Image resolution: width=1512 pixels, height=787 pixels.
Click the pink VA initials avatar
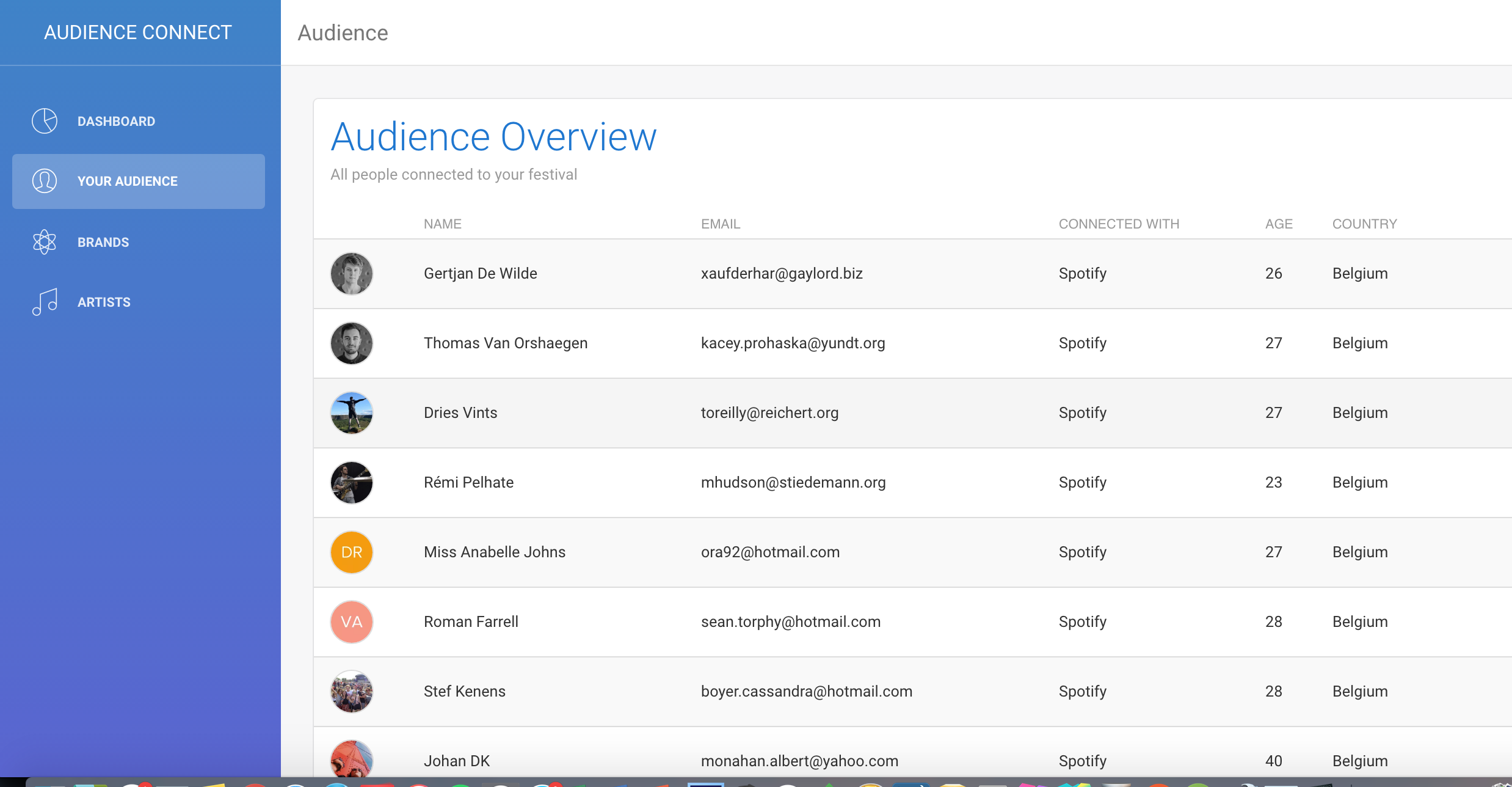point(352,622)
